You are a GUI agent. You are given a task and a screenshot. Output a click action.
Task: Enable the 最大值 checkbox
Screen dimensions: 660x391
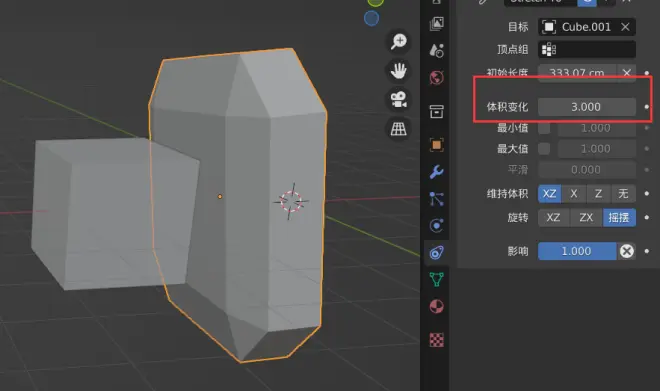544,149
